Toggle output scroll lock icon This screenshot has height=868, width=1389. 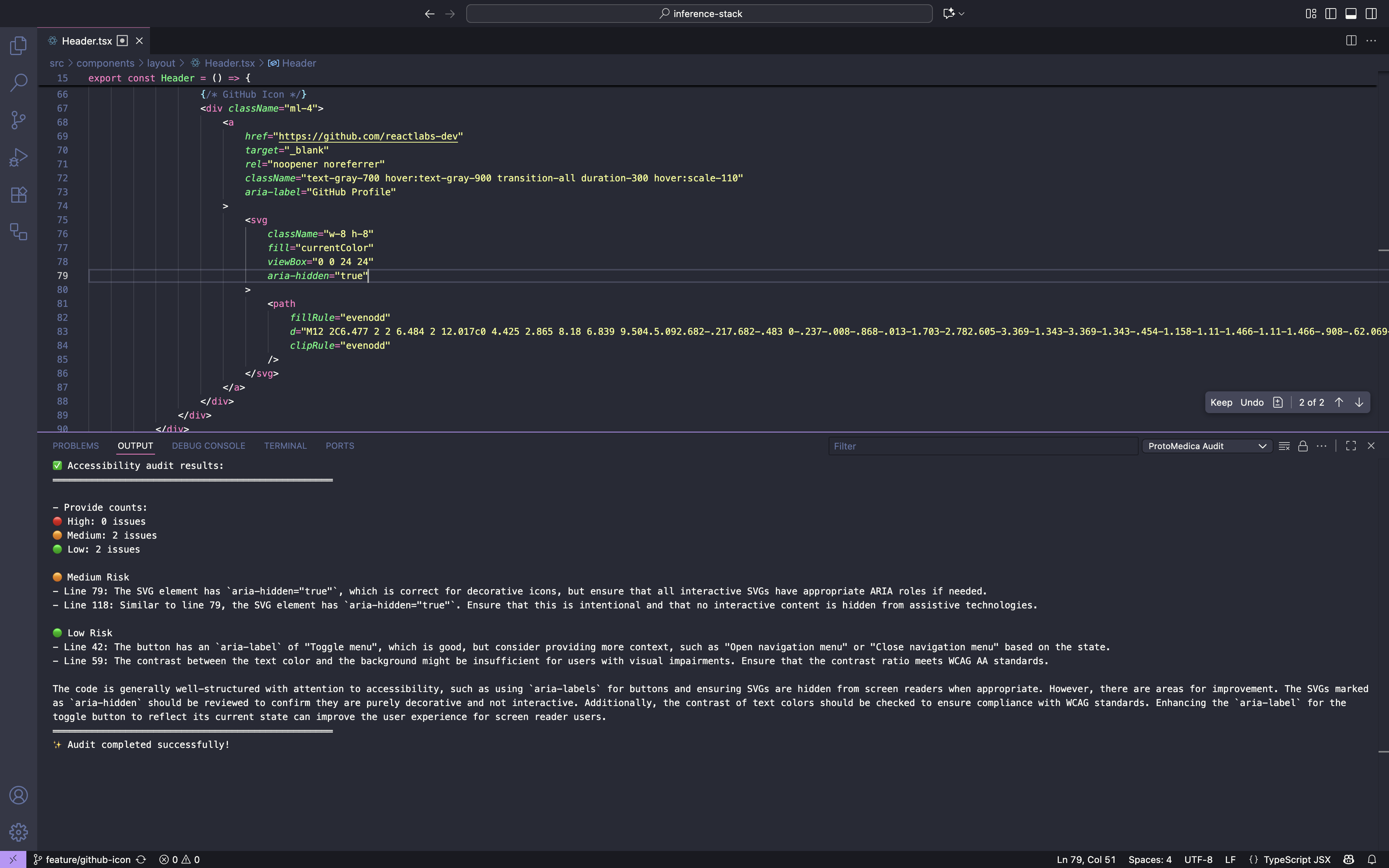pos(1303,446)
